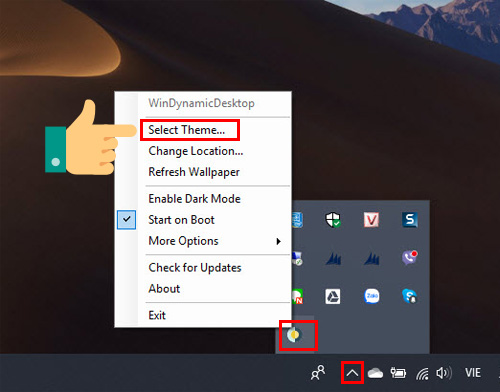
Task: Open Wi-Fi network icon in taskbar
Action: click(x=422, y=373)
